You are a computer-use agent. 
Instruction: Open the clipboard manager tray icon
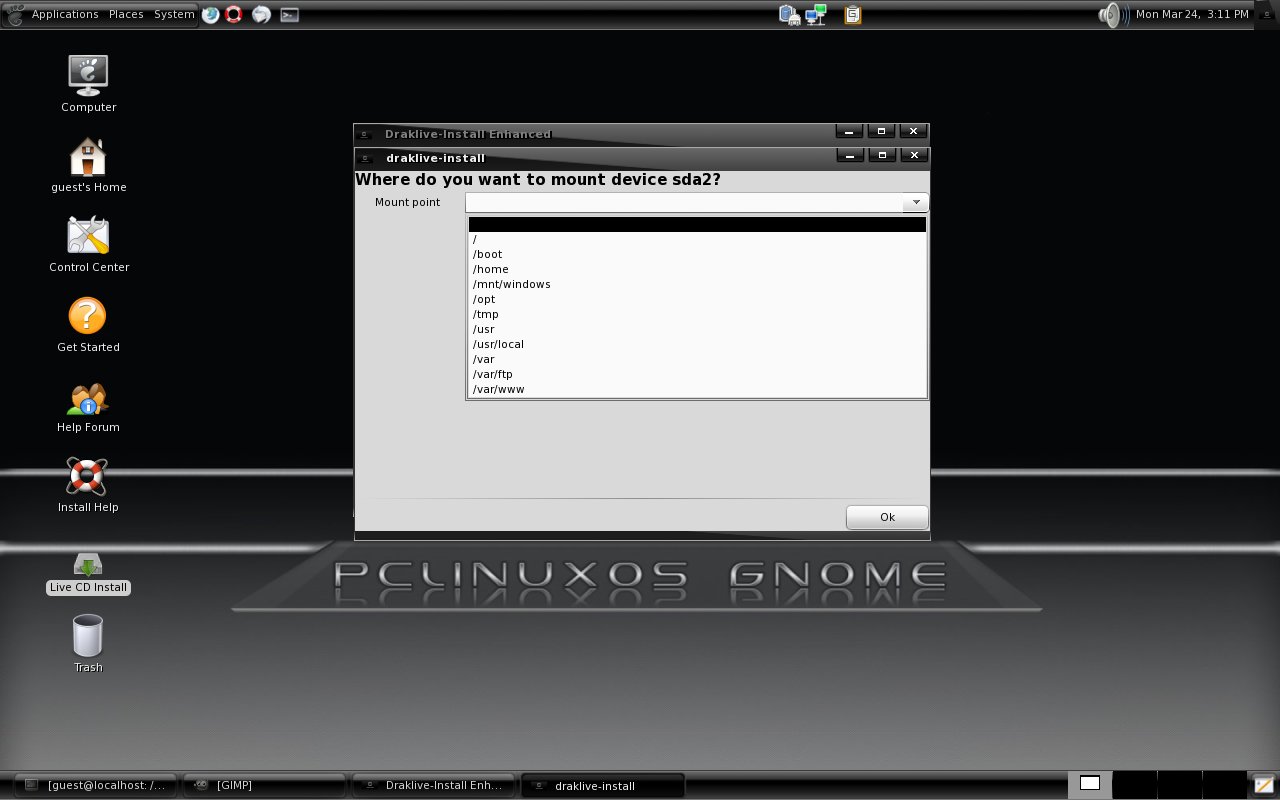pyautogui.click(x=852, y=14)
